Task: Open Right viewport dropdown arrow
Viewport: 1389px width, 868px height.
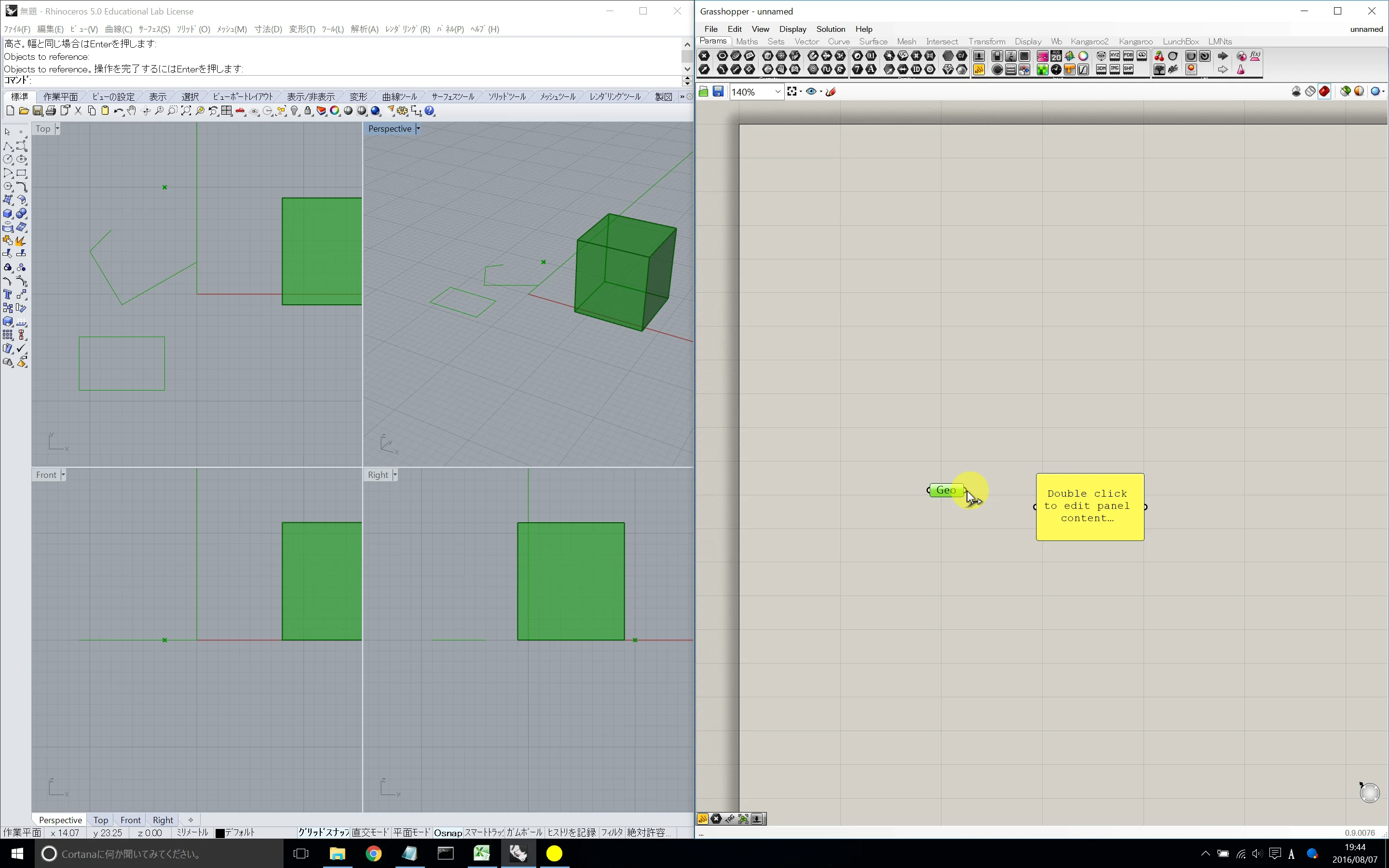Action: point(395,475)
